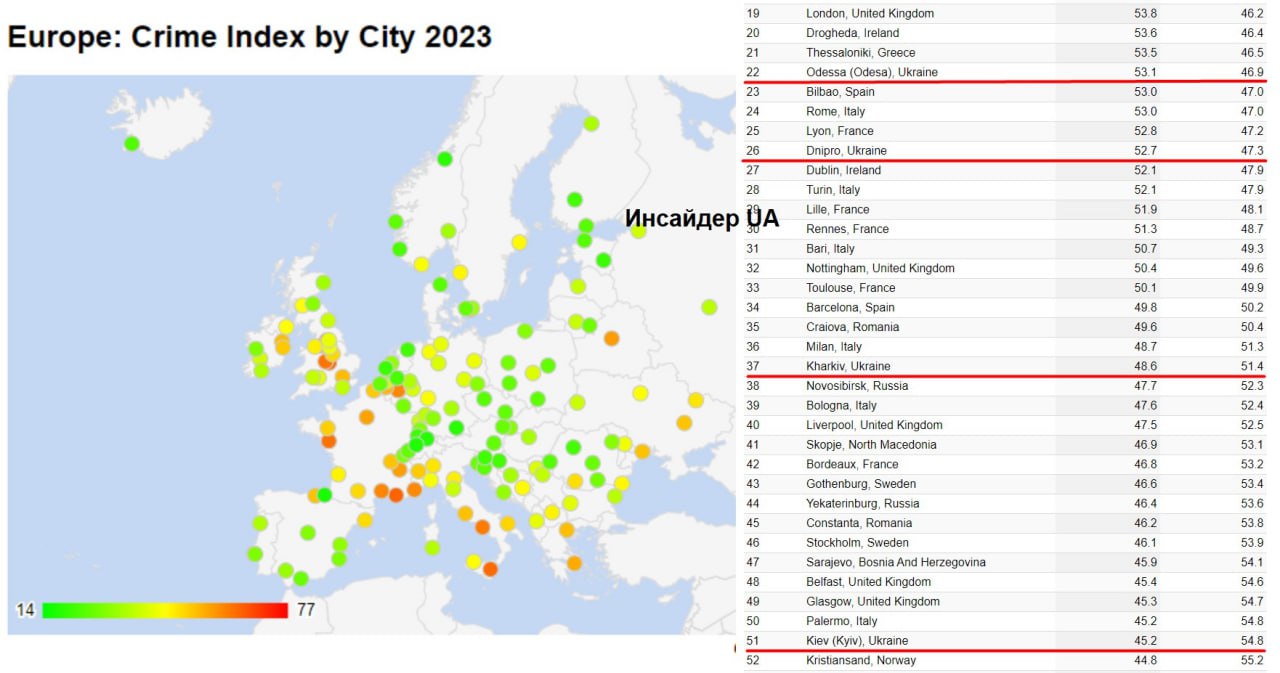This screenshot has width=1280, height=673.
Task: Click the easternmost yellow-green map marker
Action: [709, 307]
